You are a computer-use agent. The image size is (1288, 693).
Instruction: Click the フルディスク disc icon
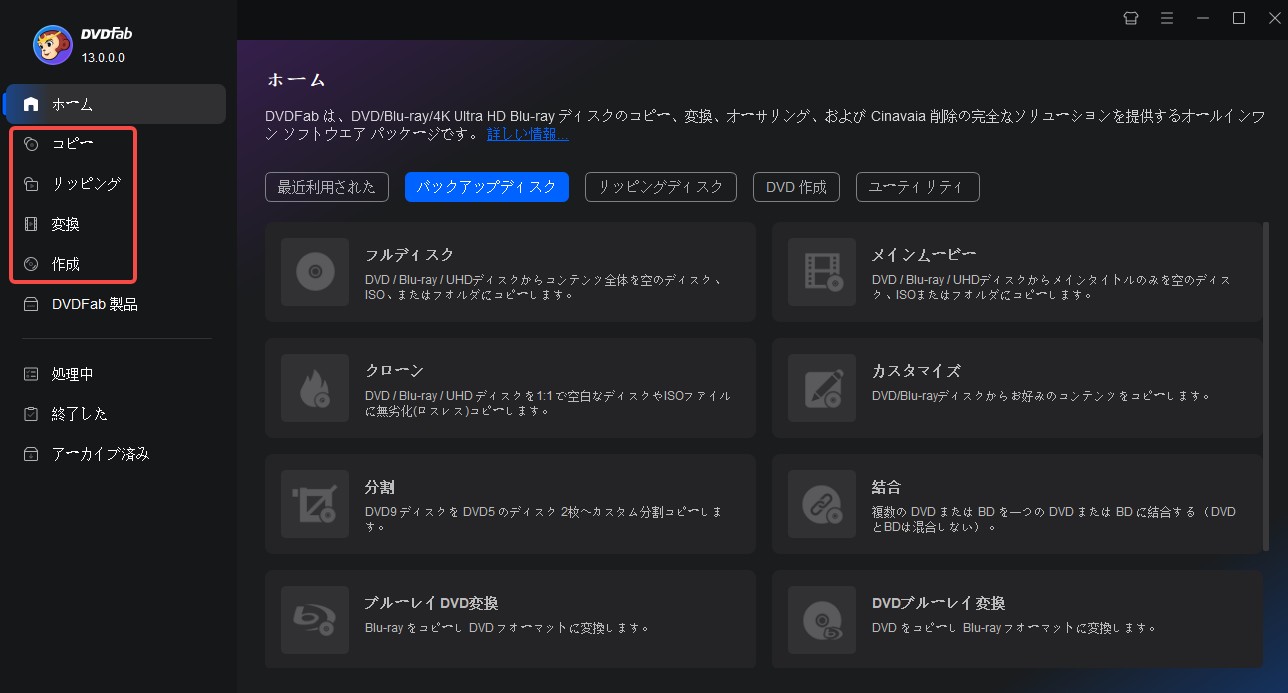click(x=315, y=272)
